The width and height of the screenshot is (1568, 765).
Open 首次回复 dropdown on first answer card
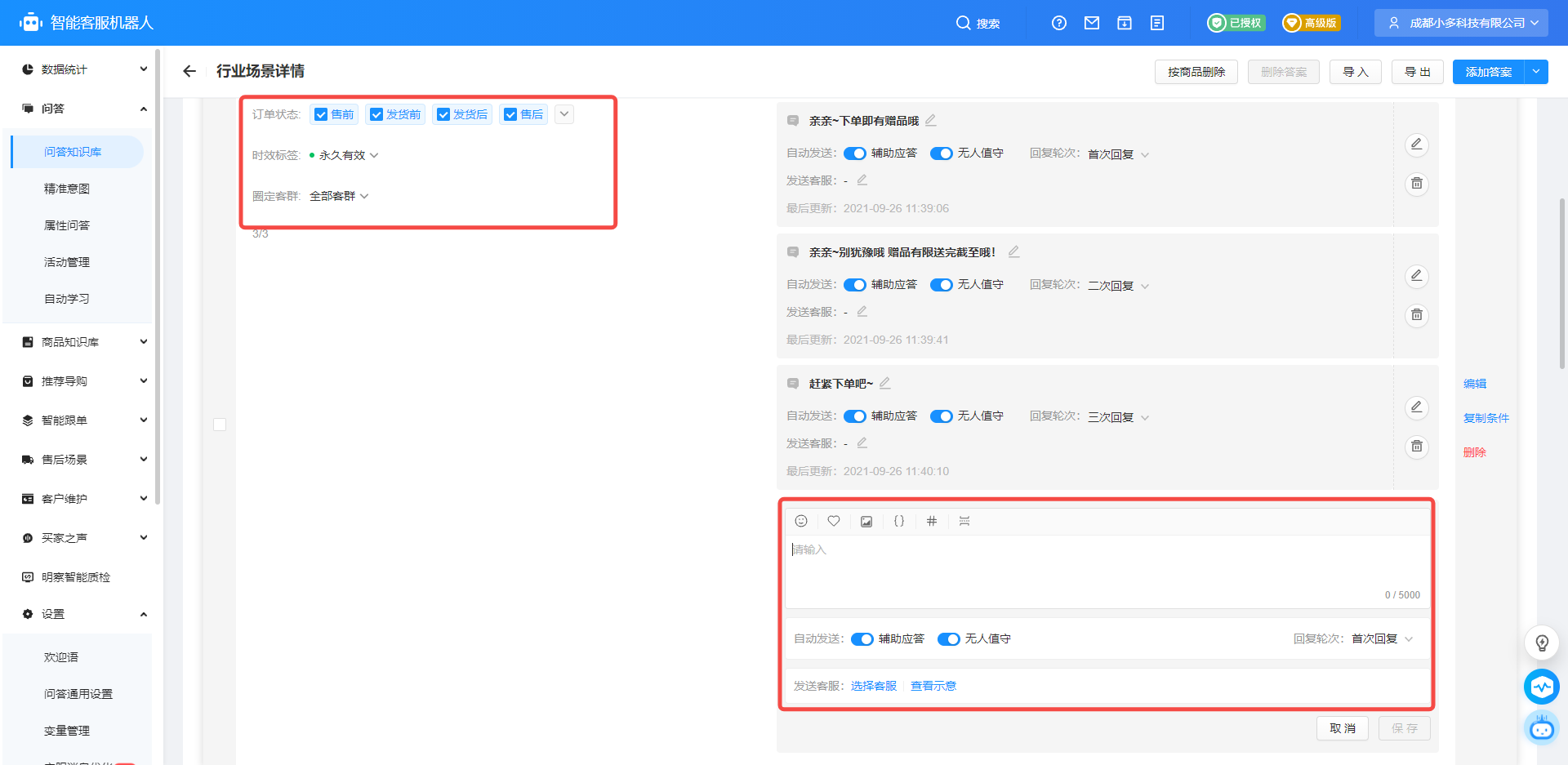coord(1118,154)
